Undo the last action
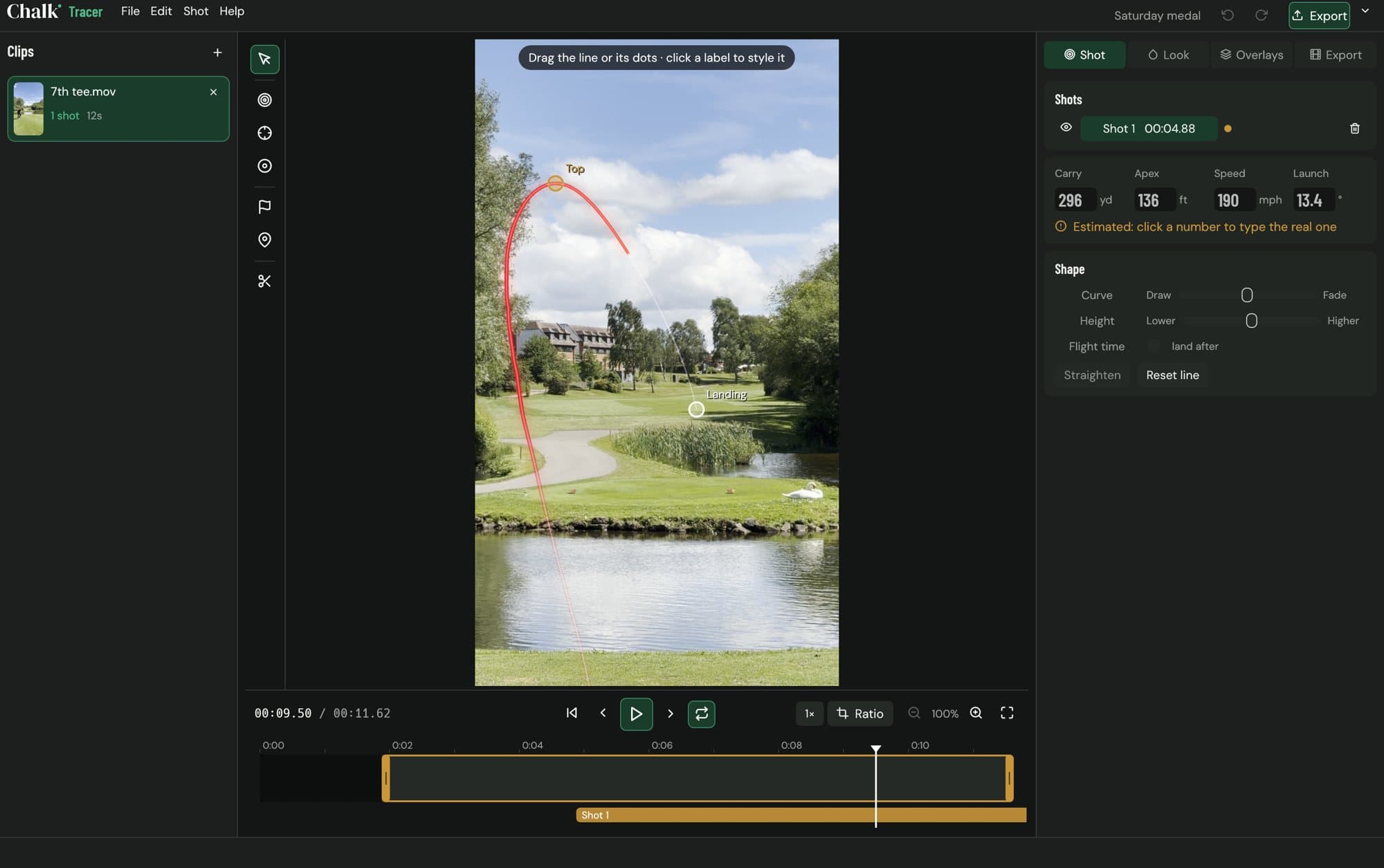The width and height of the screenshot is (1384, 868). pyautogui.click(x=1228, y=15)
